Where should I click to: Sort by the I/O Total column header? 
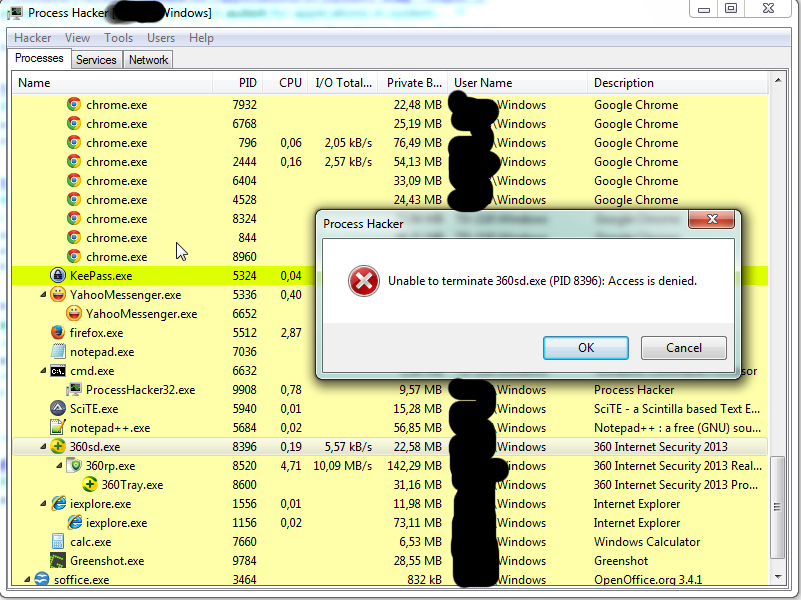[343, 83]
